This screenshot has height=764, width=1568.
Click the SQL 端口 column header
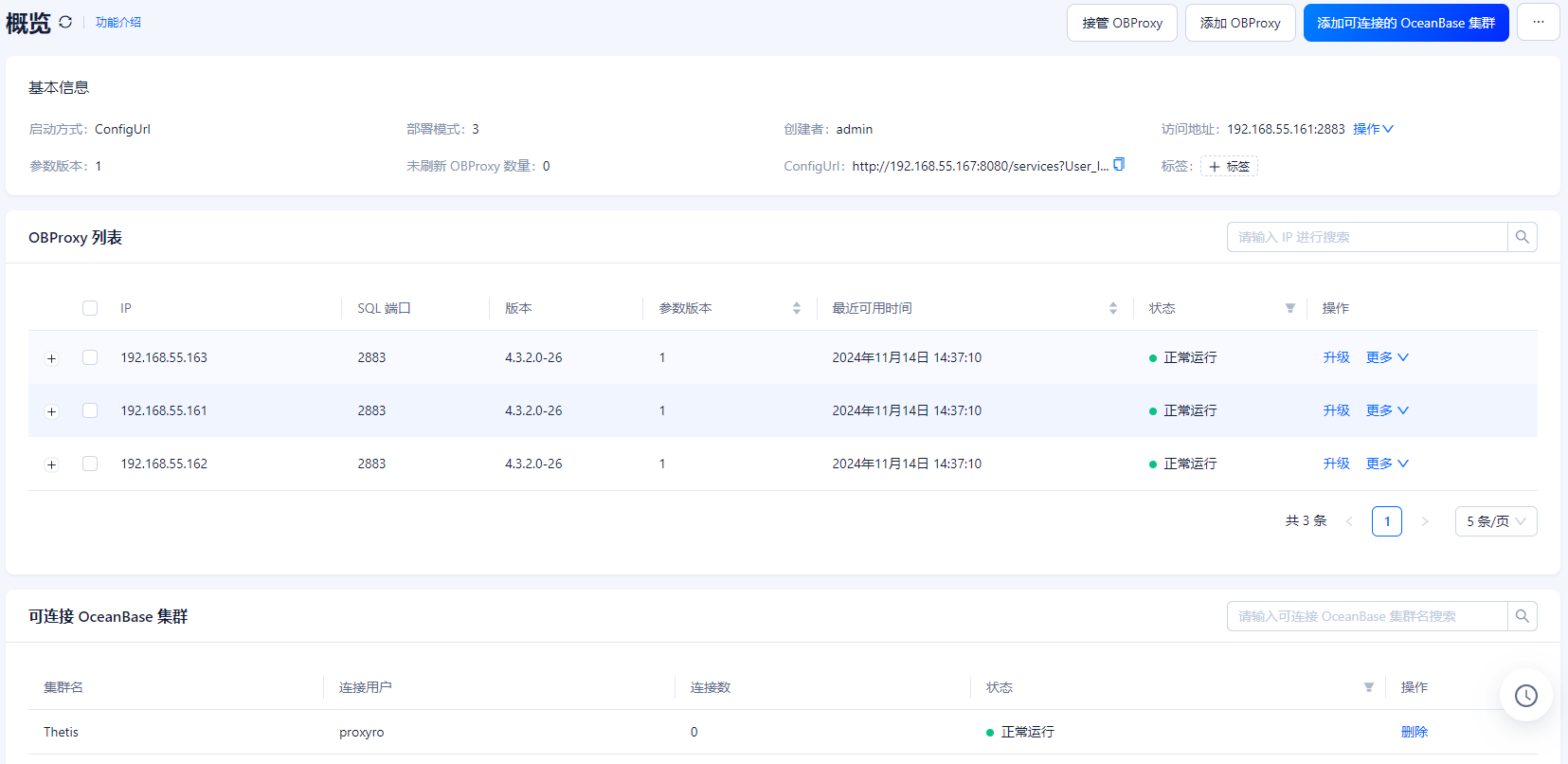tap(384, 308)
